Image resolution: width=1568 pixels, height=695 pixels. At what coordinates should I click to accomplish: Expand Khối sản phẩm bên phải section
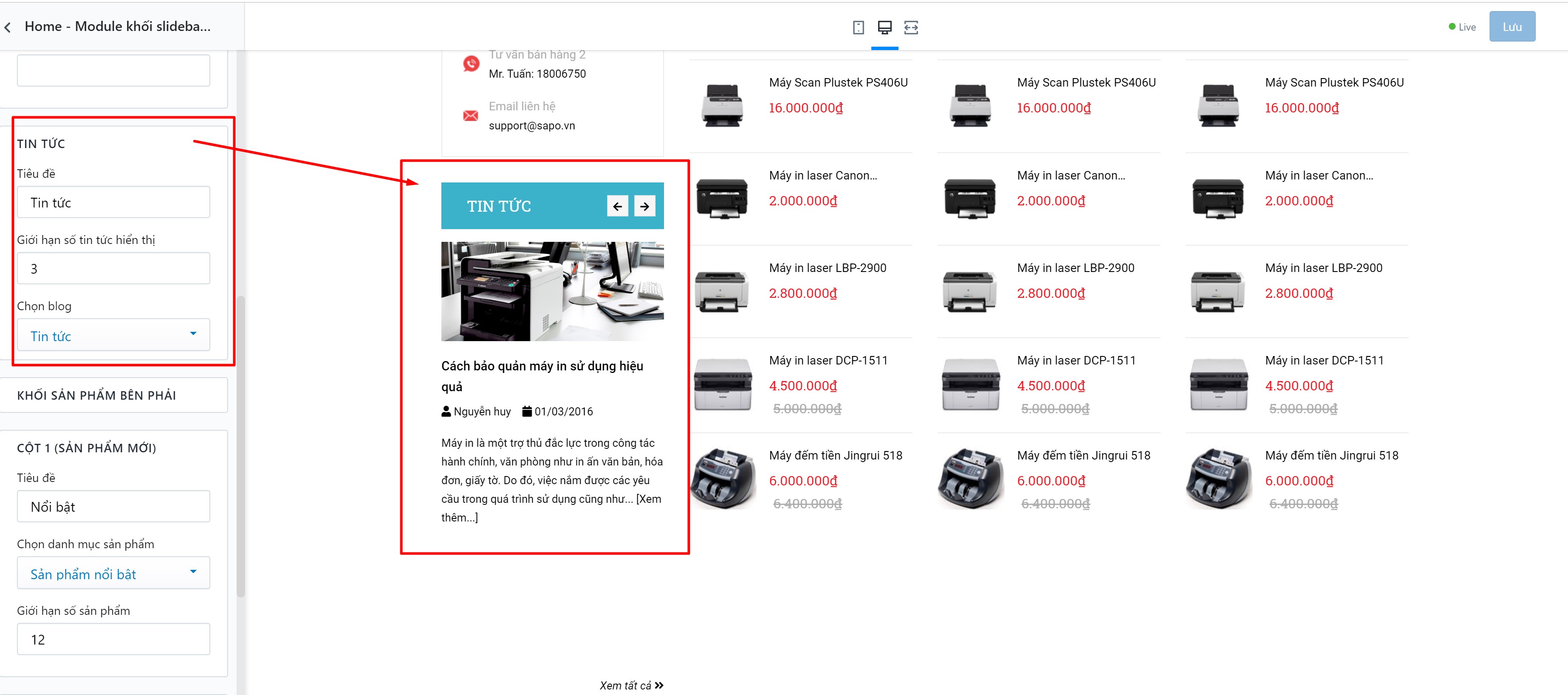113,395
